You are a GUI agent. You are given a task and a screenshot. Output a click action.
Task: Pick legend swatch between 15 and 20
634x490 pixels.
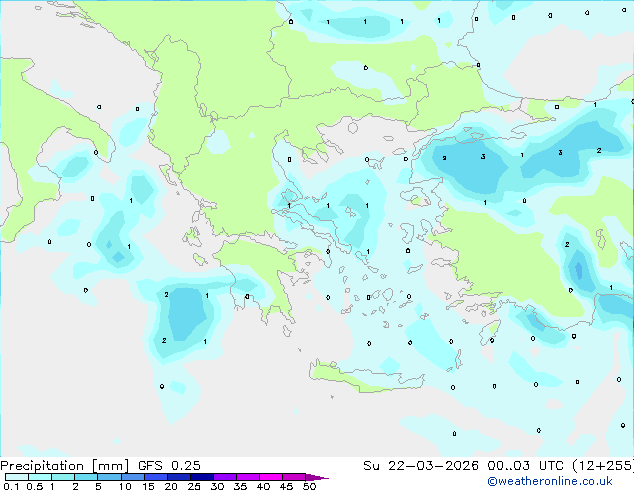pos(156,477)
